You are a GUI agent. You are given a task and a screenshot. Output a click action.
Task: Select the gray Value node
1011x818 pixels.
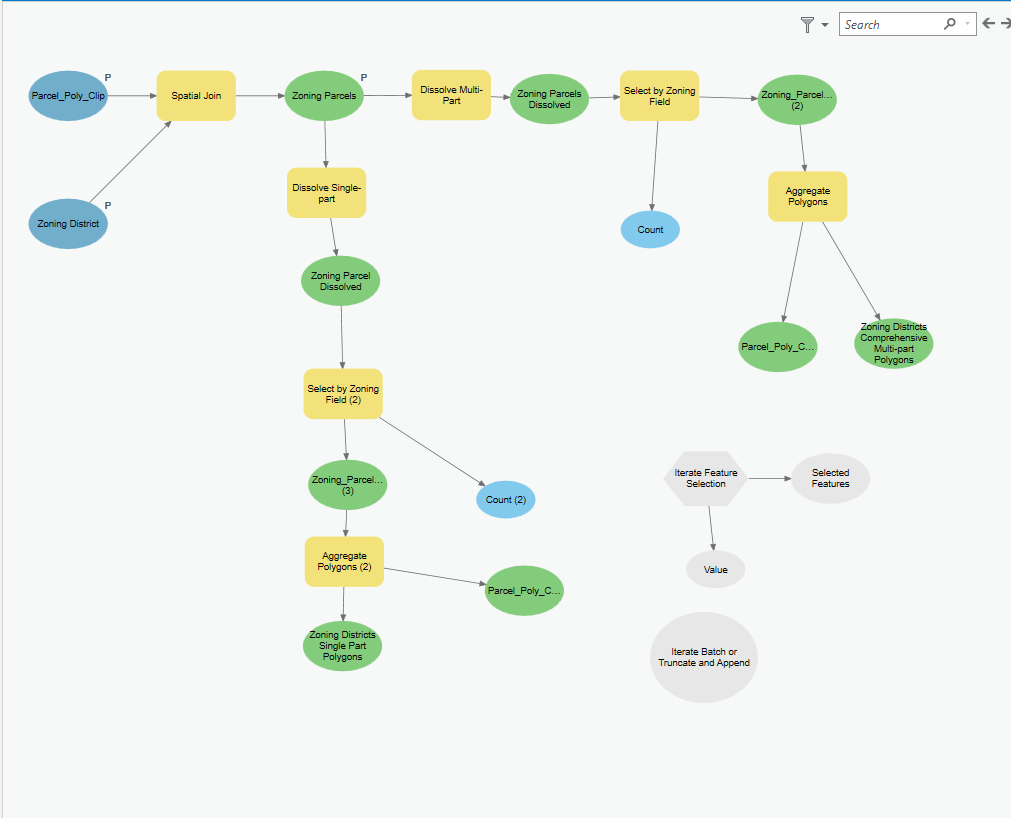coord(716,570)
